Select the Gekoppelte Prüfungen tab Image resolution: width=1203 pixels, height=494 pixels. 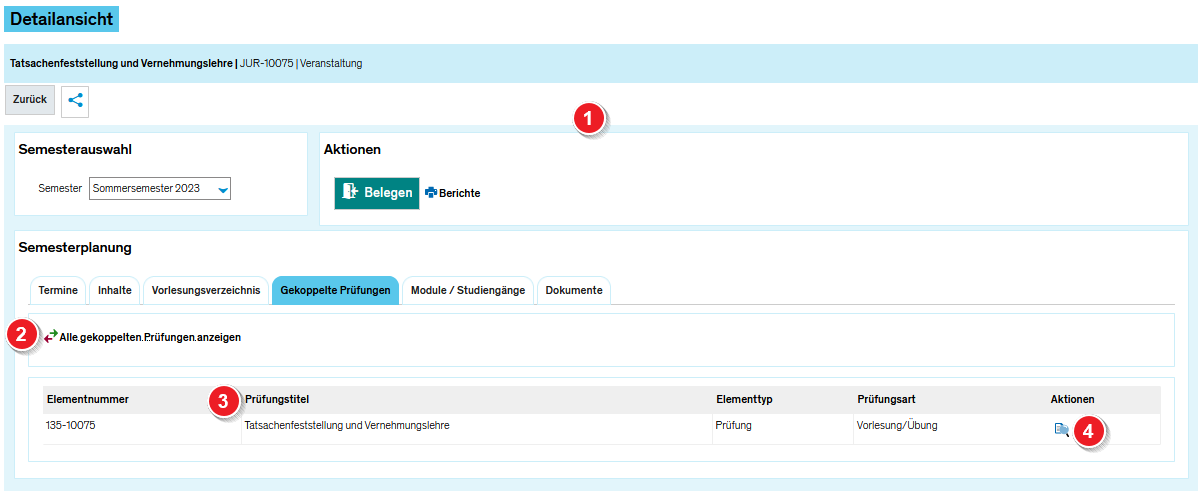[x=335, y=290]
